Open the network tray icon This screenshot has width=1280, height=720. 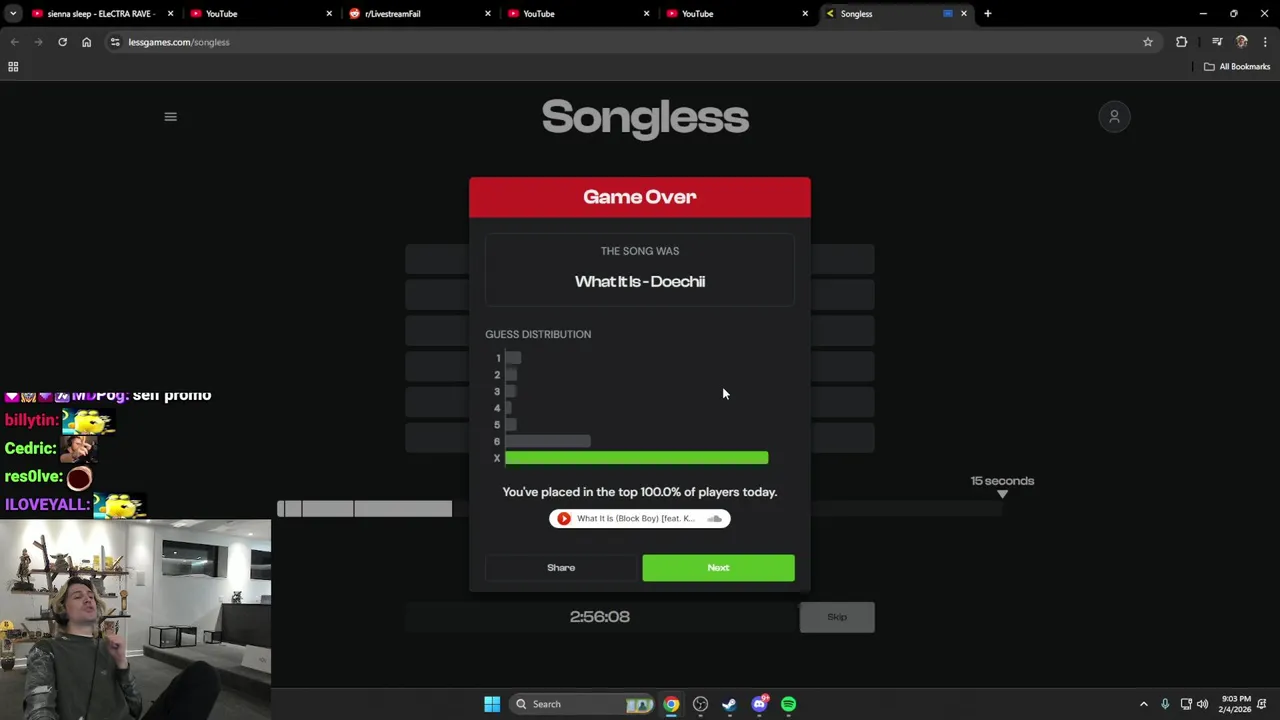1185,704
